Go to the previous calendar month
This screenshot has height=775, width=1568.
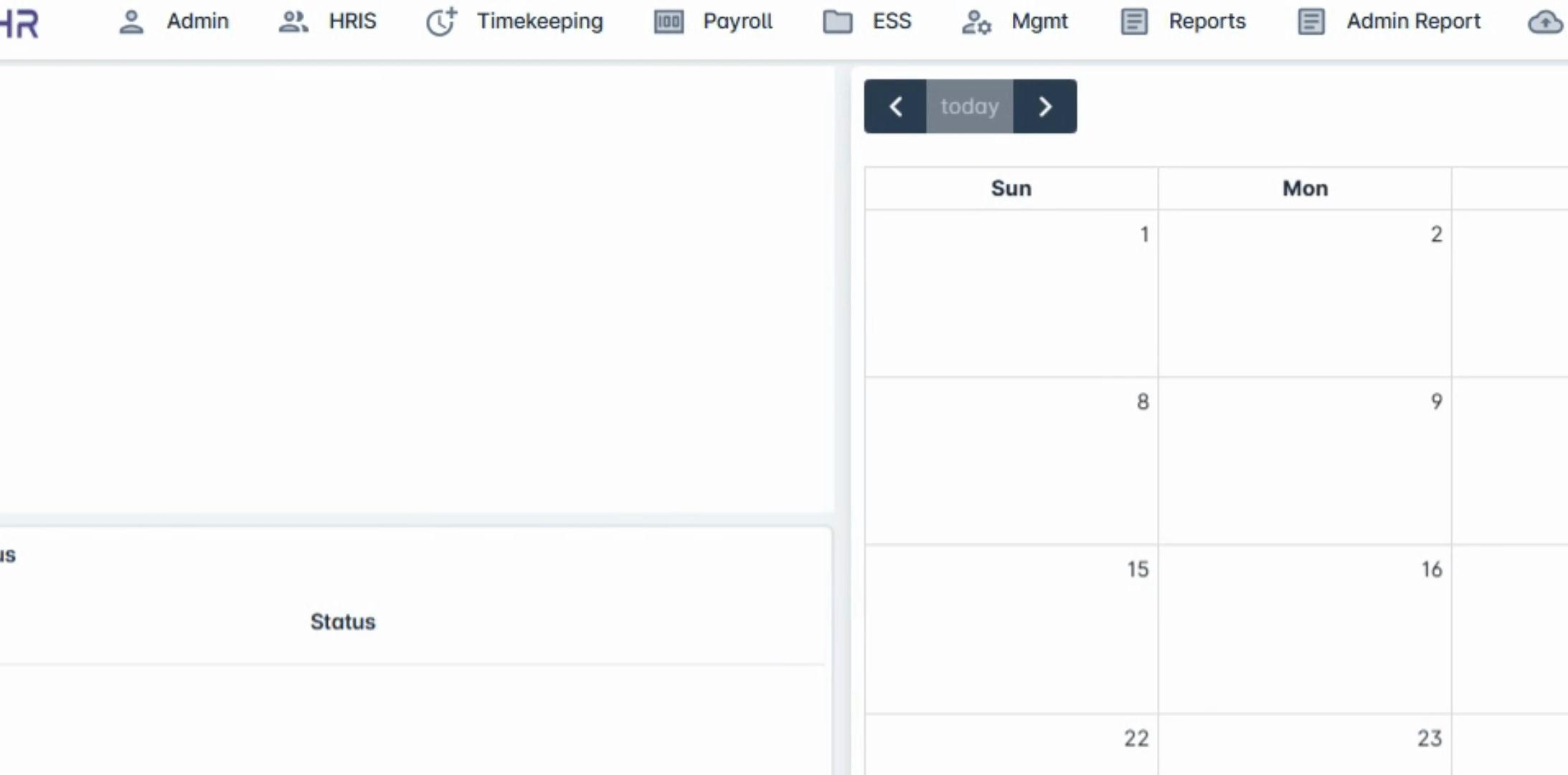895,106
